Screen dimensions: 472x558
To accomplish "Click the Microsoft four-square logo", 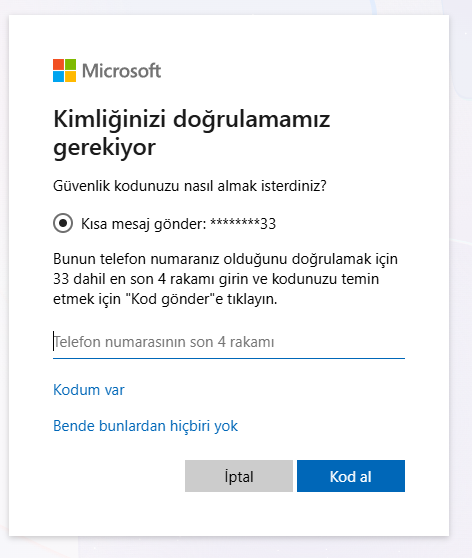I will [x=64, y=70].
